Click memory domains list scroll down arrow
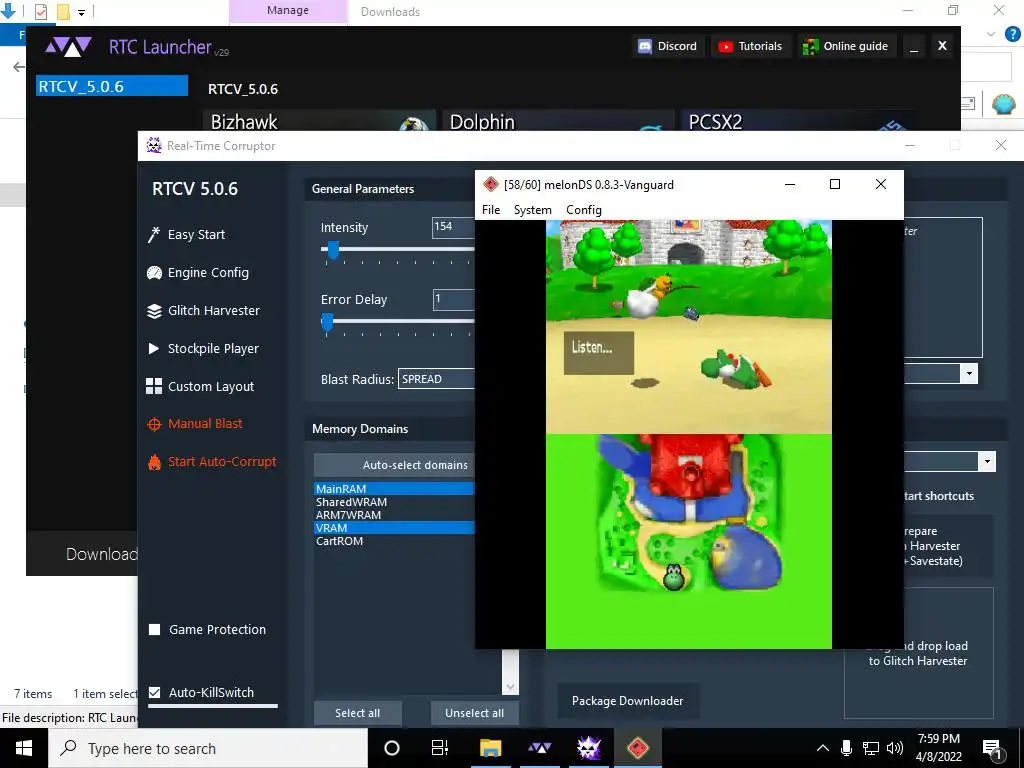Viewport: 1024px width, 768px height. (x=510, y=686)
